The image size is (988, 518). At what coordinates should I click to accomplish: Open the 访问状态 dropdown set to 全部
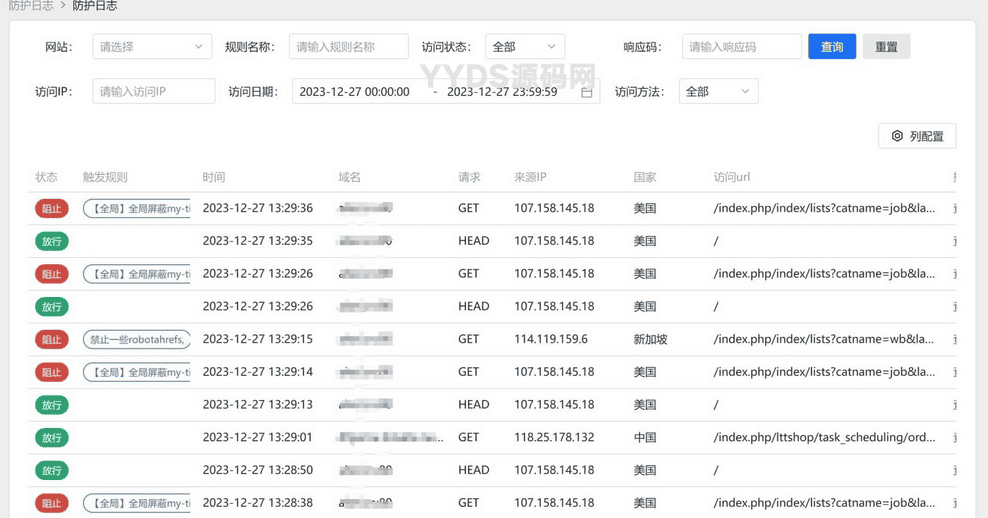(524, 47)
